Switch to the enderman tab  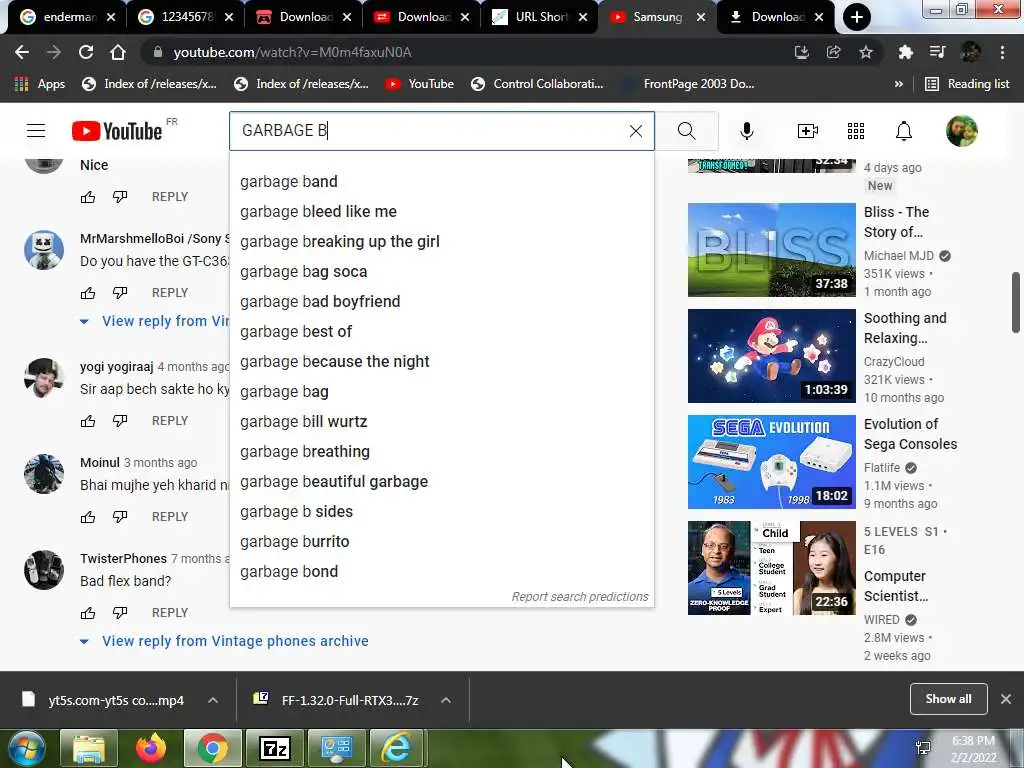coord(67,17)
